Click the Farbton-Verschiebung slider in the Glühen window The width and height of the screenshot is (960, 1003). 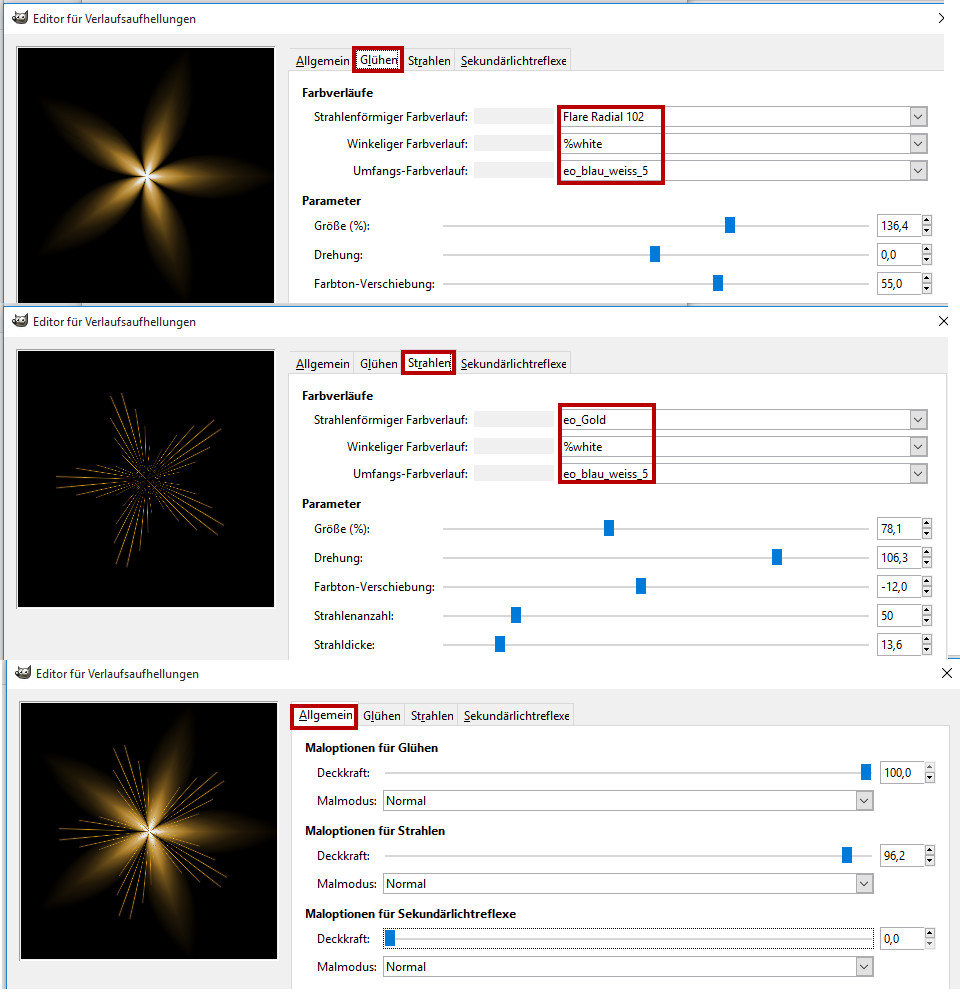point(656,283)
